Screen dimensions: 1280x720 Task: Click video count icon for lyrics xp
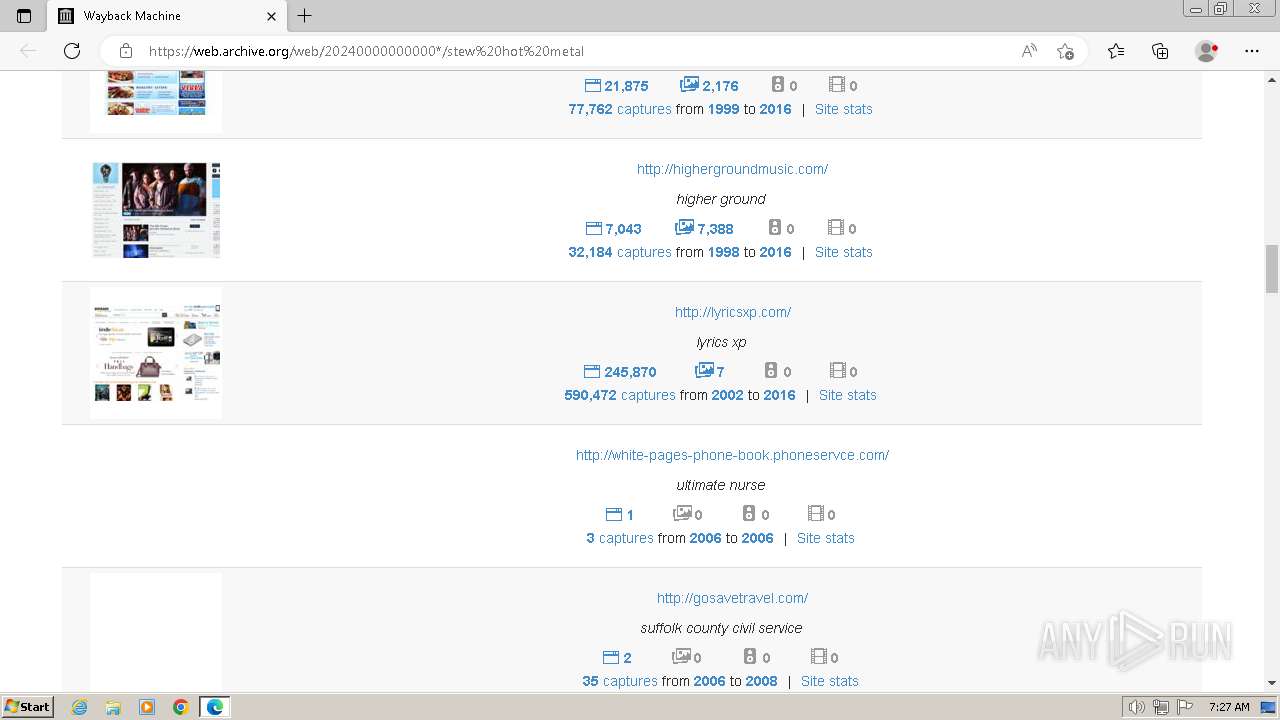[x=838, y=371]
